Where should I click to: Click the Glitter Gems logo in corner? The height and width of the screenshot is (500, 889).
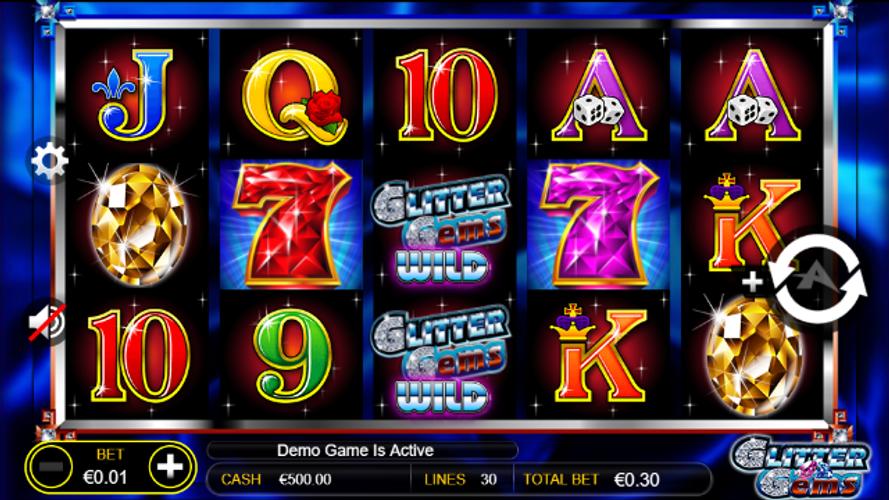pos(801,467)
